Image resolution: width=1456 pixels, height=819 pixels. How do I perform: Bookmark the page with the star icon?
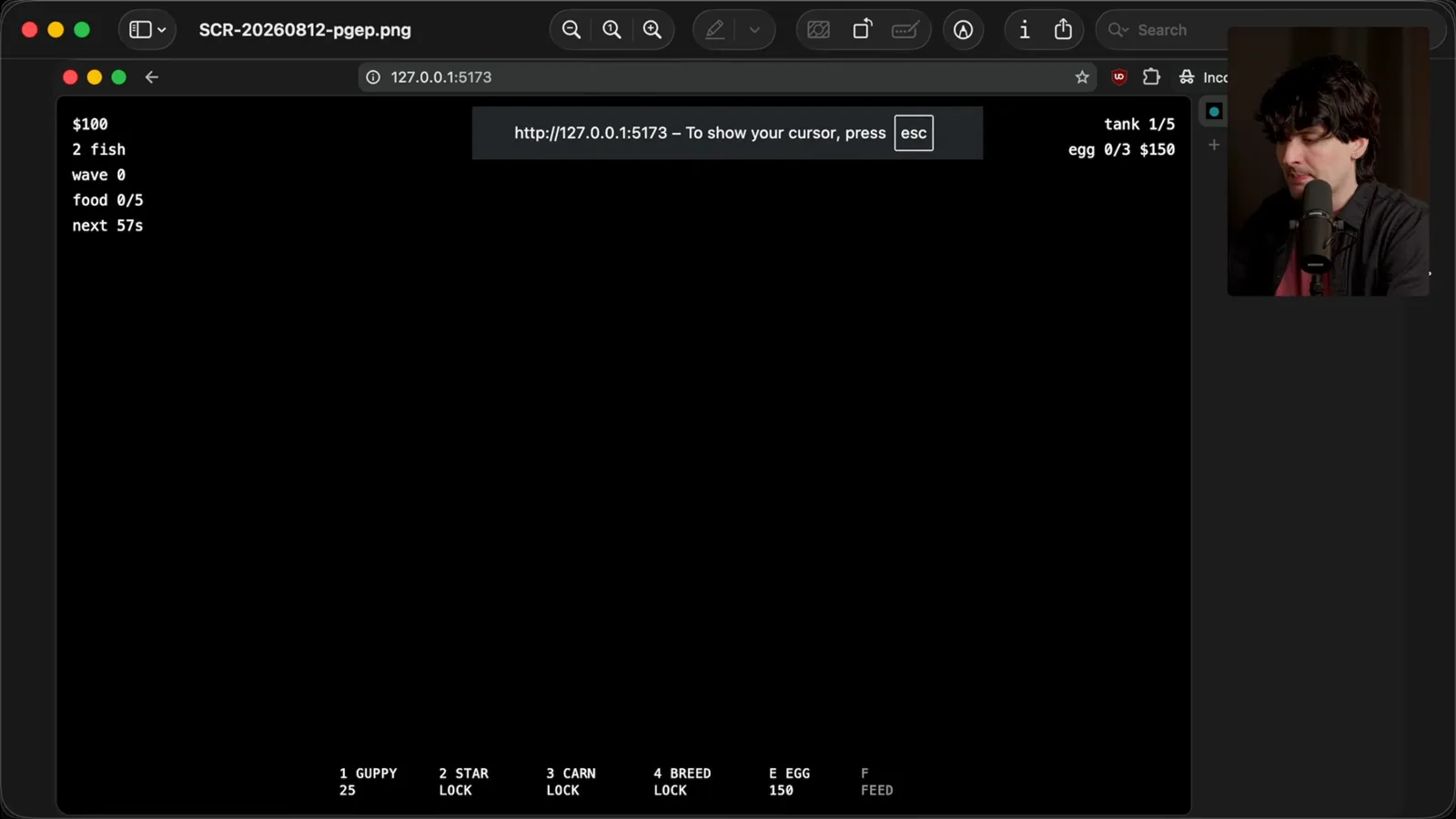click(x=1082, y=77)
